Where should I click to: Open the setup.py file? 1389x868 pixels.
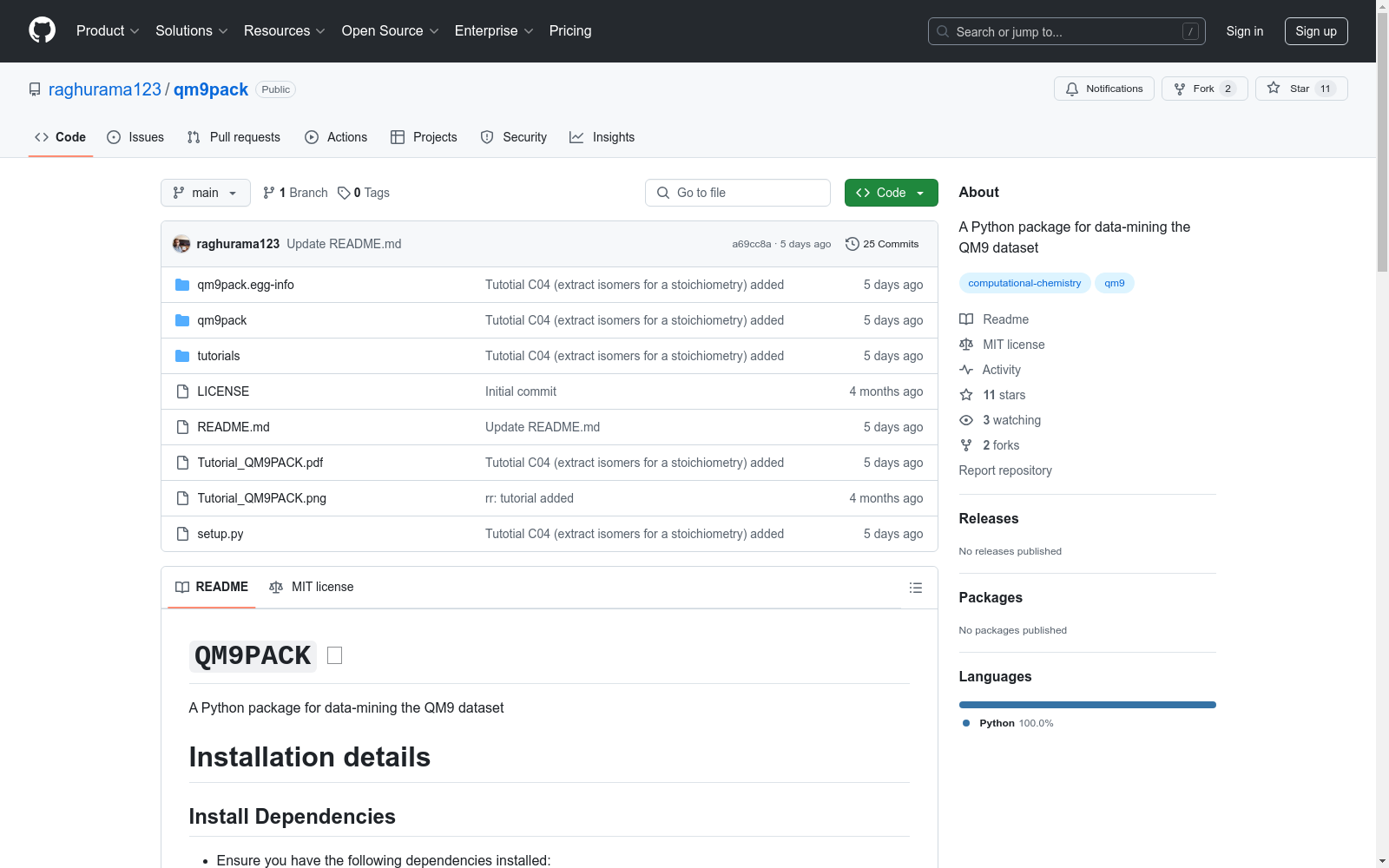point(220,534)
